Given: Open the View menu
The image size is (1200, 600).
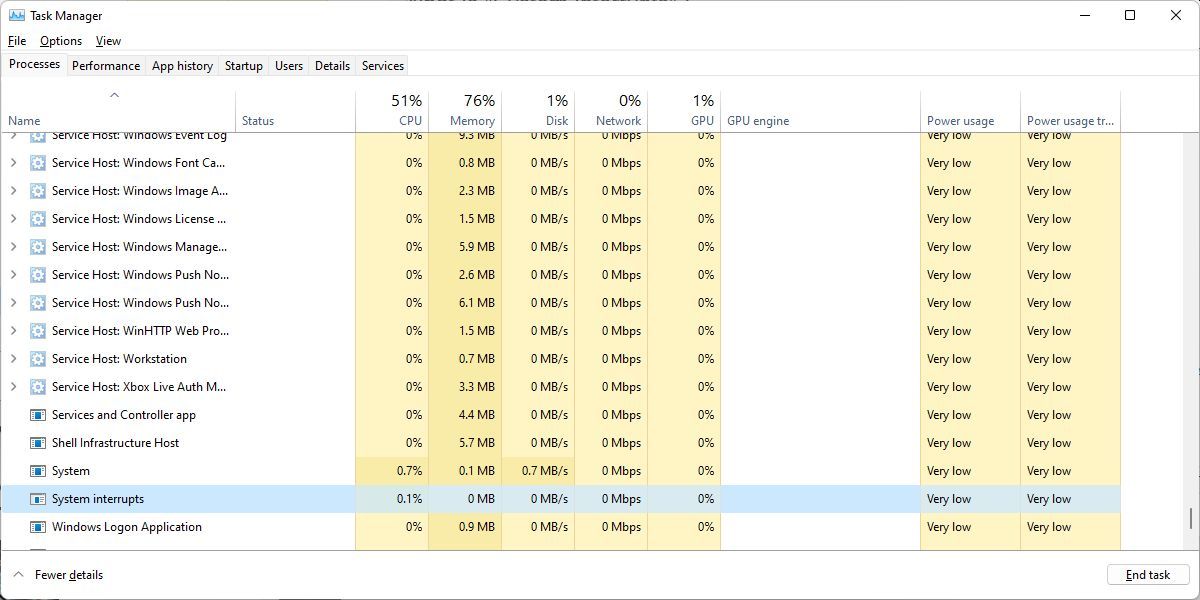Looking at the screenshot, I should (108, 41).
